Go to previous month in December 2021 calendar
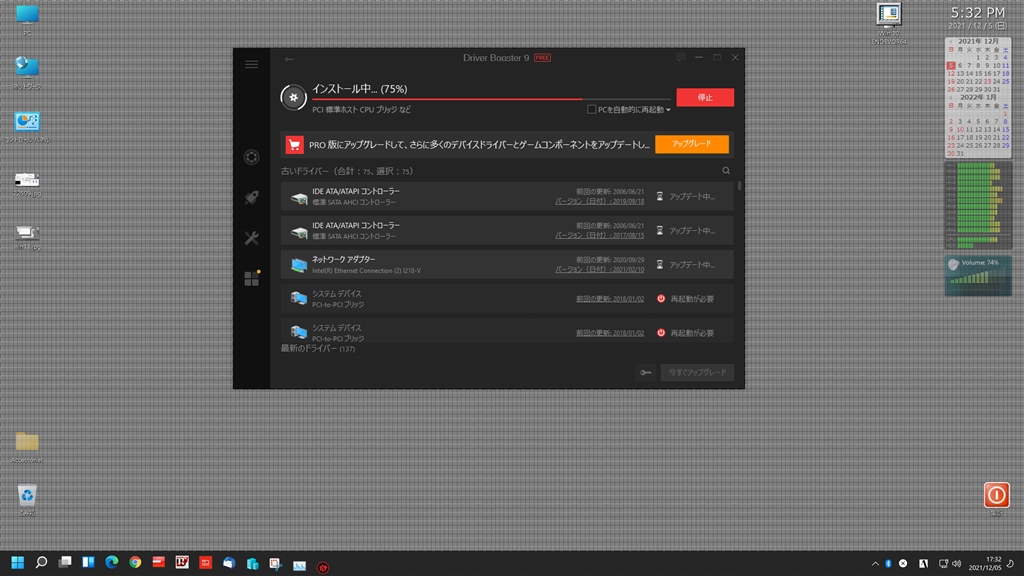 pyautogui.click(x=951, y=41)
